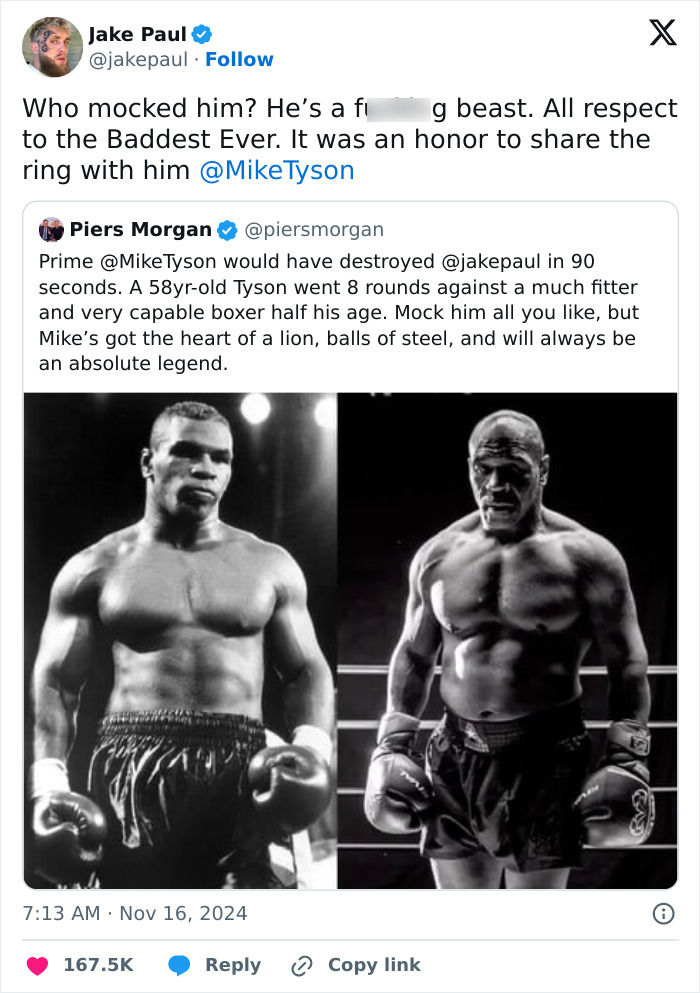Click Jake Paul's blue verified badge
Viewport: 700px width, 993px height.
pos(203,33)
